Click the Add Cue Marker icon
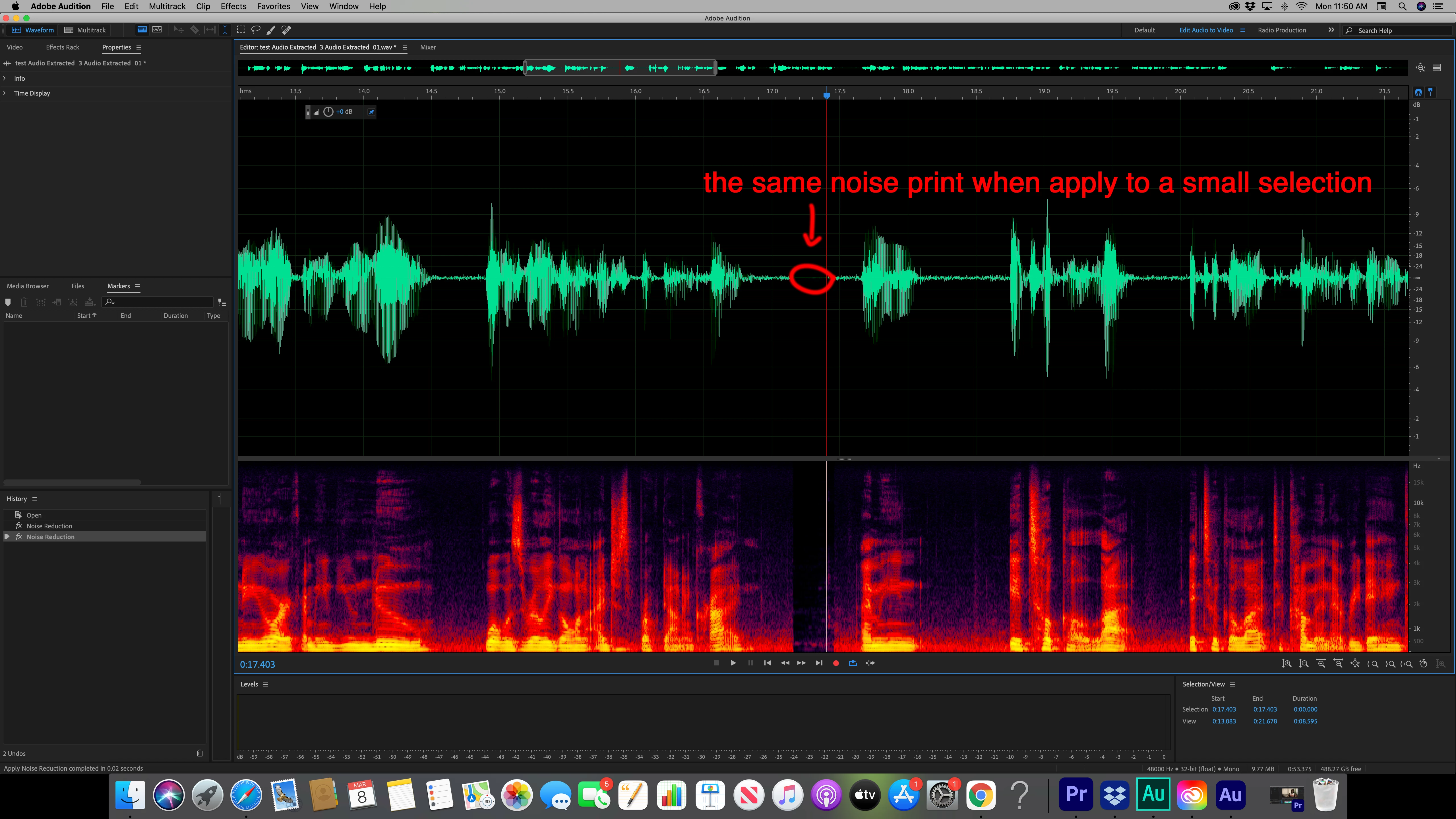The width and height of the screenshot is (1456, 819). point(8,302)
